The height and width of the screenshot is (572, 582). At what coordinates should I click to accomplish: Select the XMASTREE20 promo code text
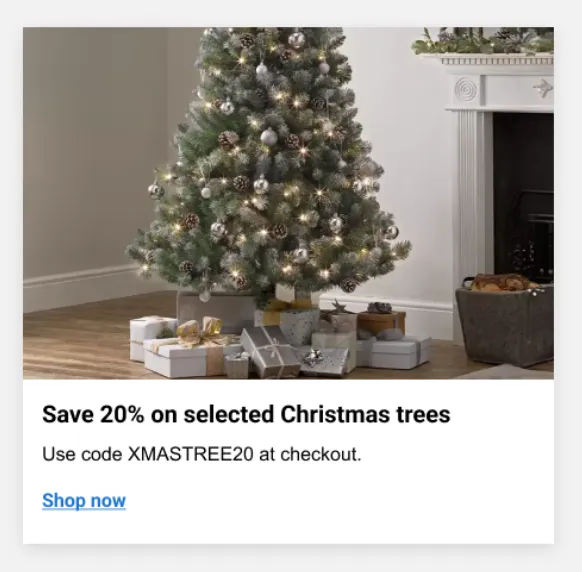pos(191,454)
